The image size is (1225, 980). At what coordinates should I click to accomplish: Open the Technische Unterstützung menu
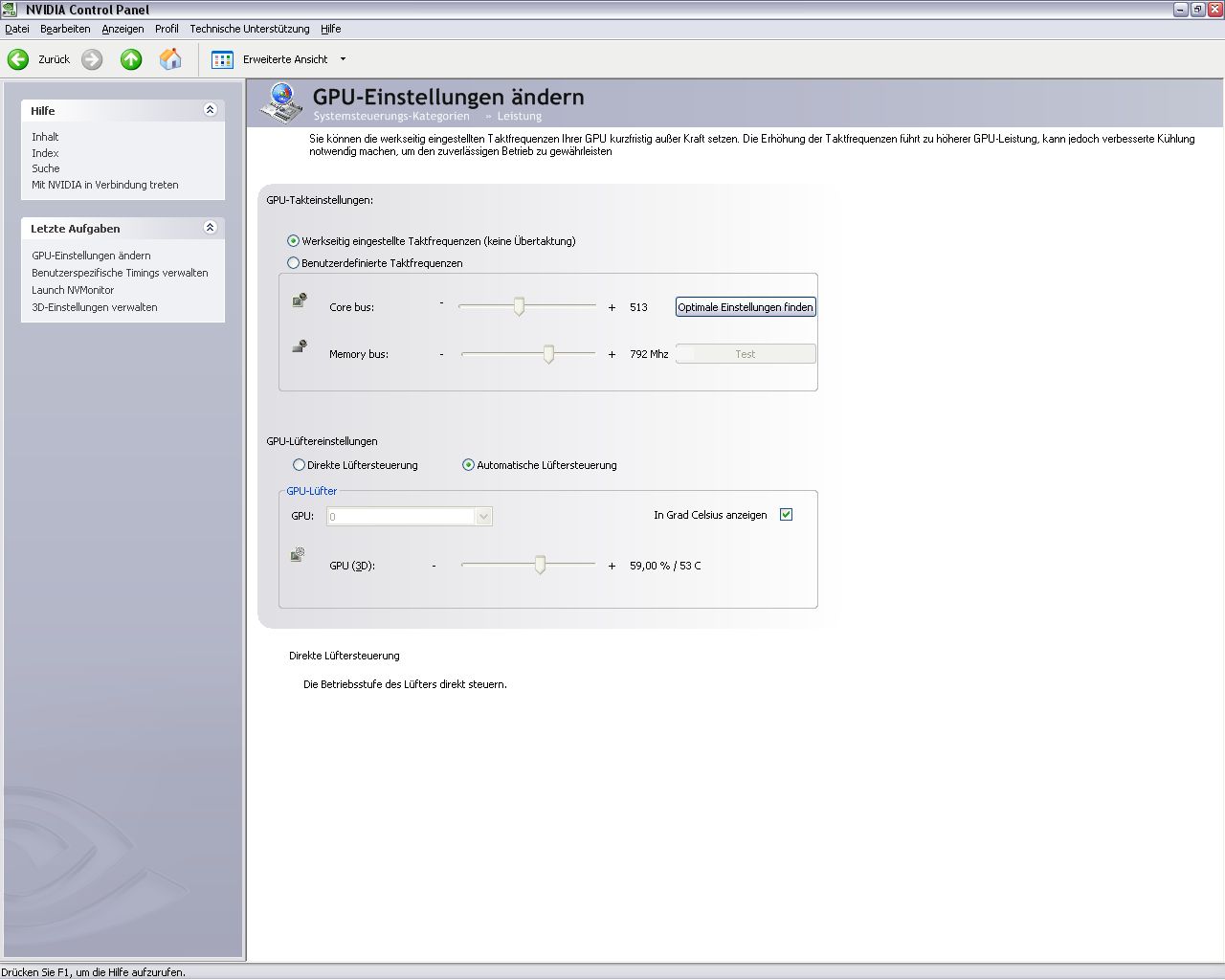tap(250, 29)
